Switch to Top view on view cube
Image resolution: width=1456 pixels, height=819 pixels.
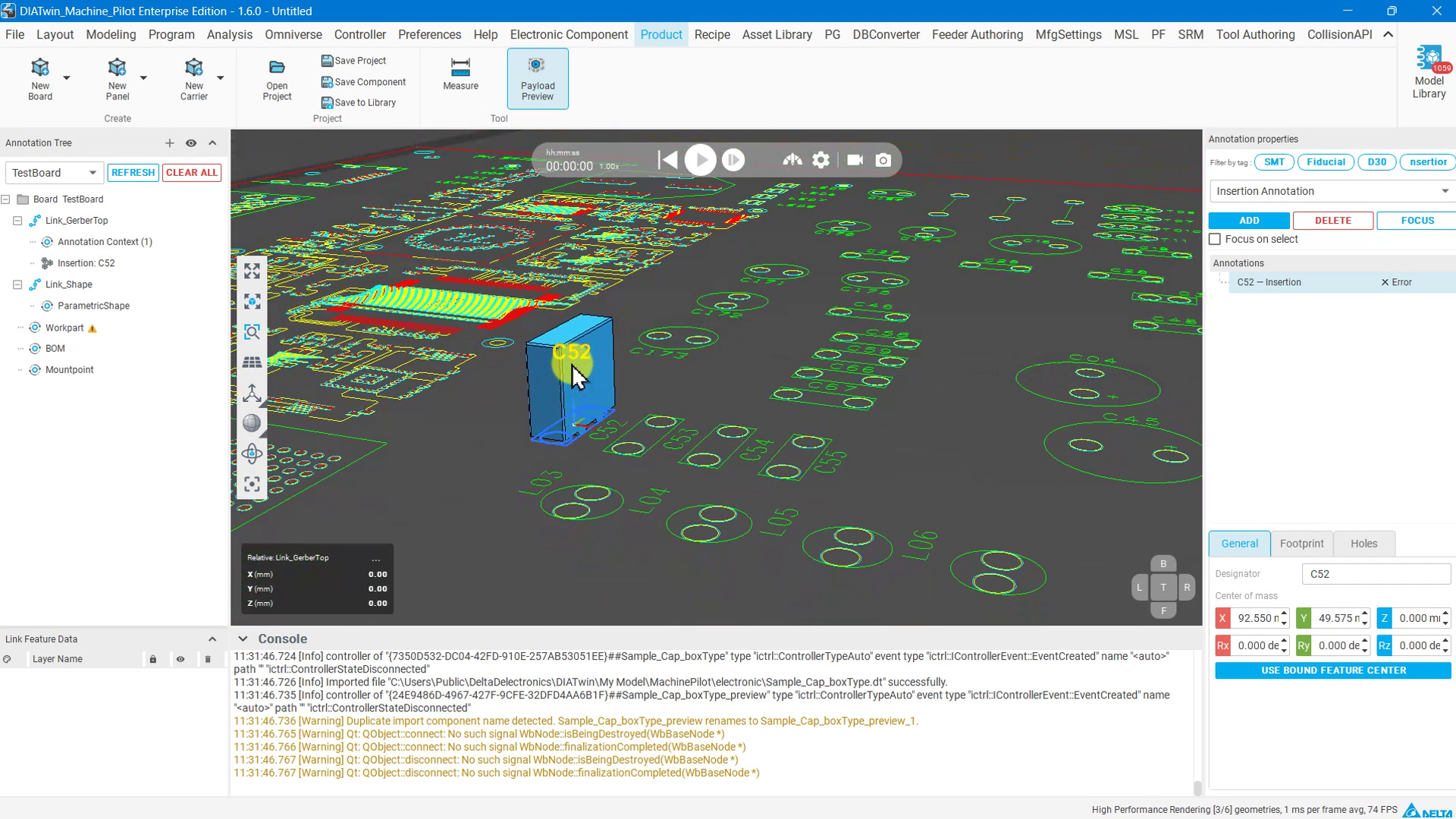[1163, 587]
